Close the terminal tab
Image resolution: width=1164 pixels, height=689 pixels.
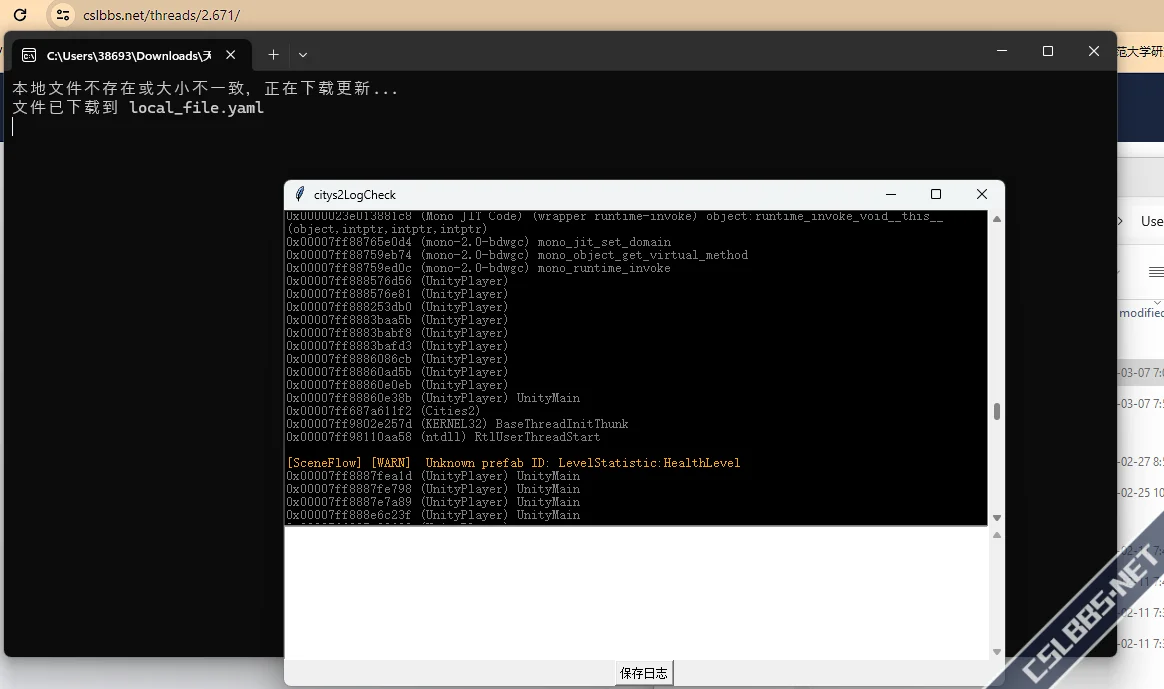(231, 55)
